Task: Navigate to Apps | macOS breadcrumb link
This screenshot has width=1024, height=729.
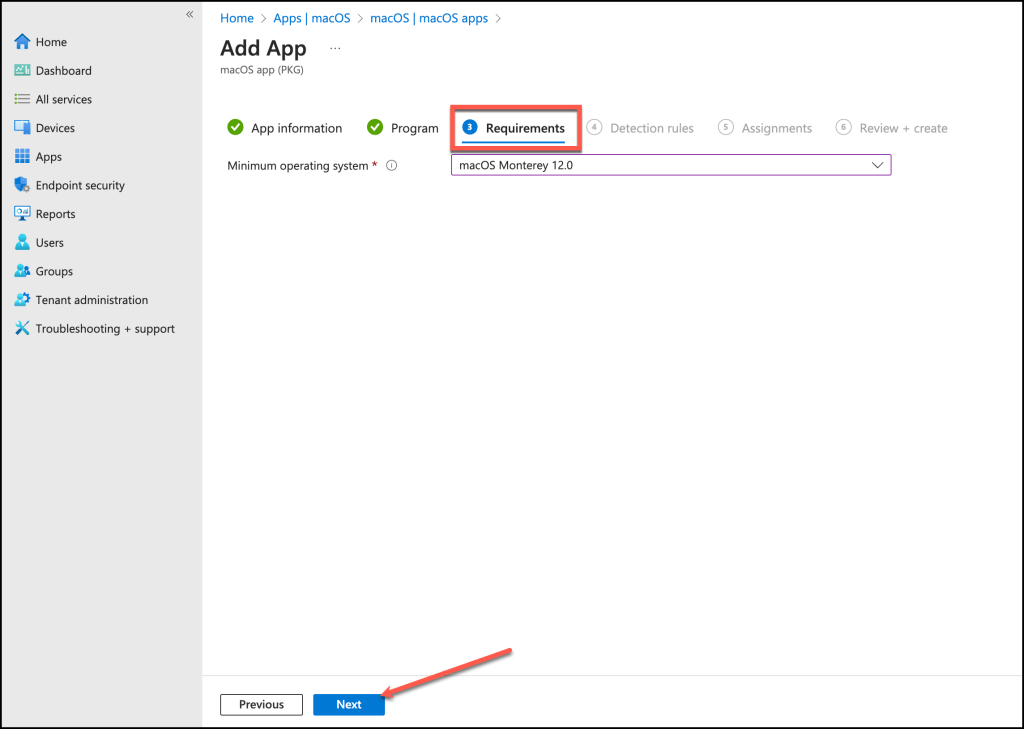Action: click(312, 18)
